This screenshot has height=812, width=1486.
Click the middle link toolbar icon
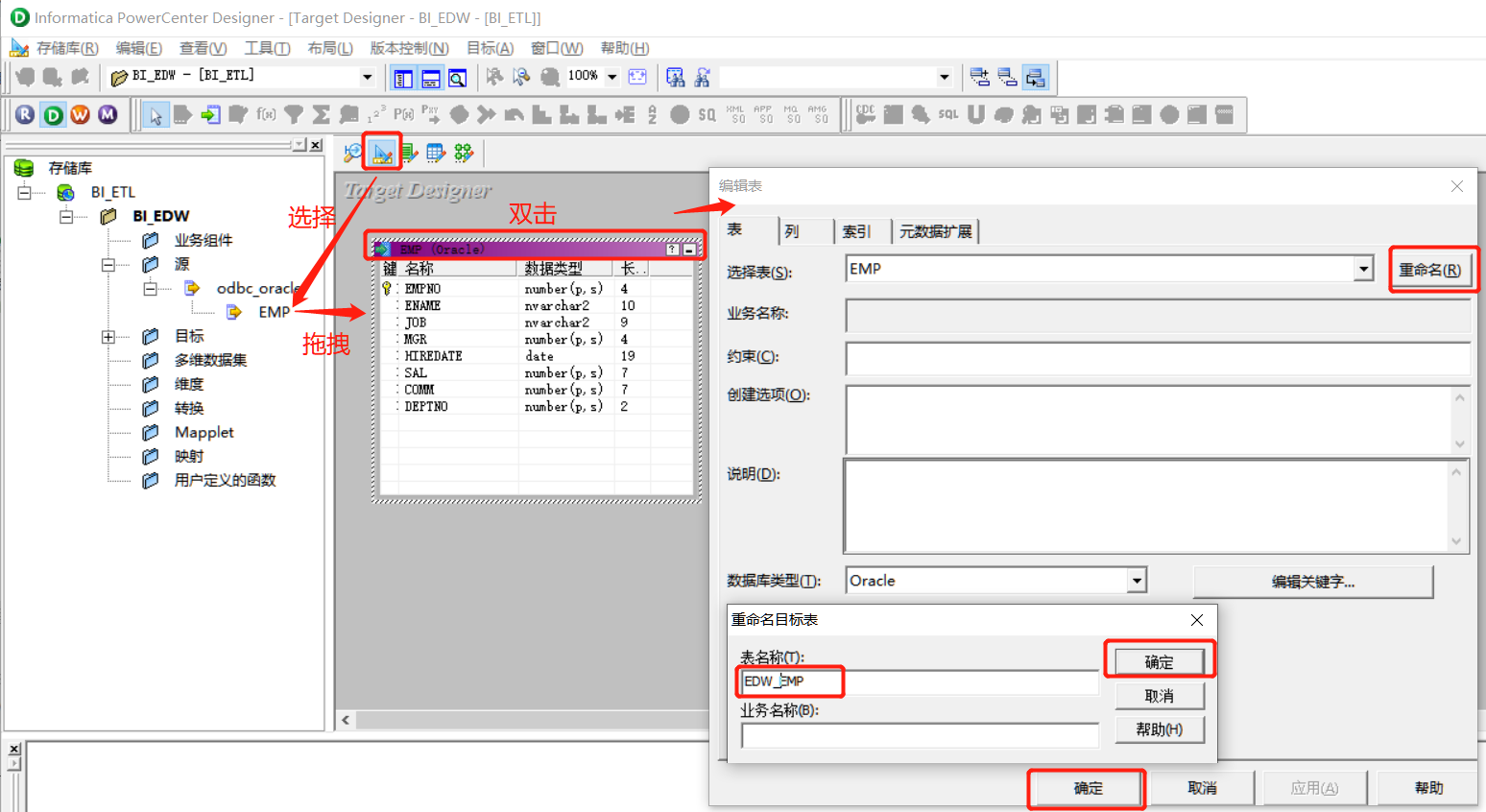pyautogui.click(x=1007, y=77)
